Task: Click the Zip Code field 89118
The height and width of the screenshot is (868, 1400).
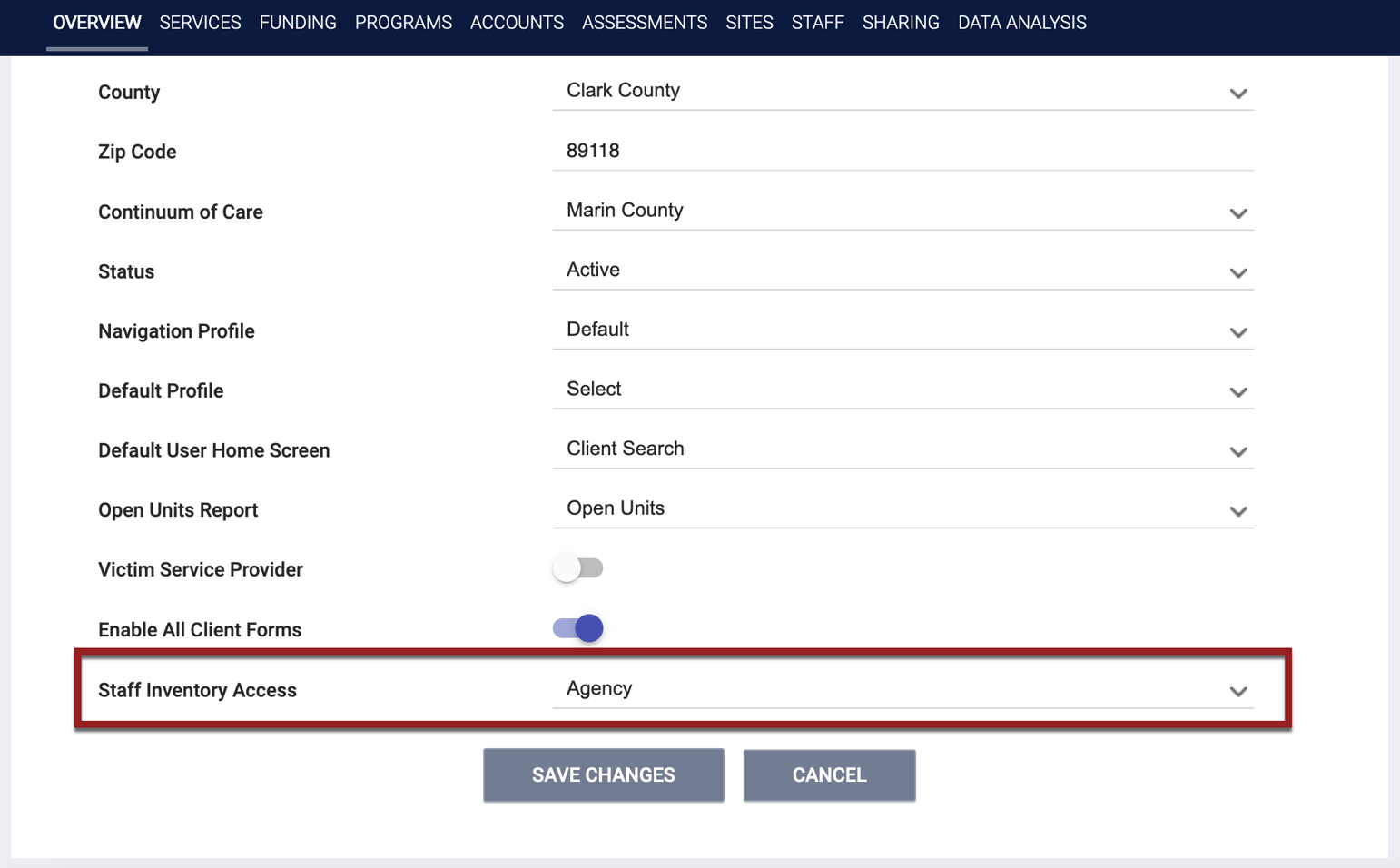Action: 902,151
